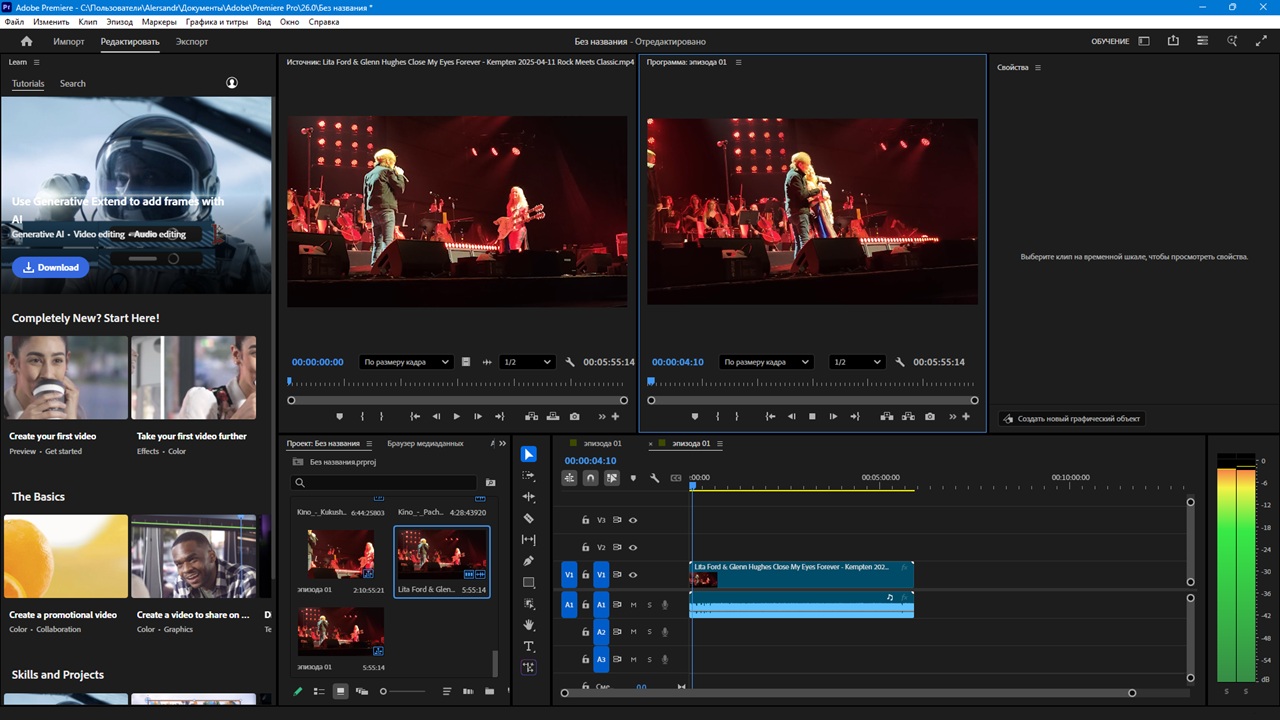Switch to the Экспорт tab
The image size is (1280, 720).
192,42
